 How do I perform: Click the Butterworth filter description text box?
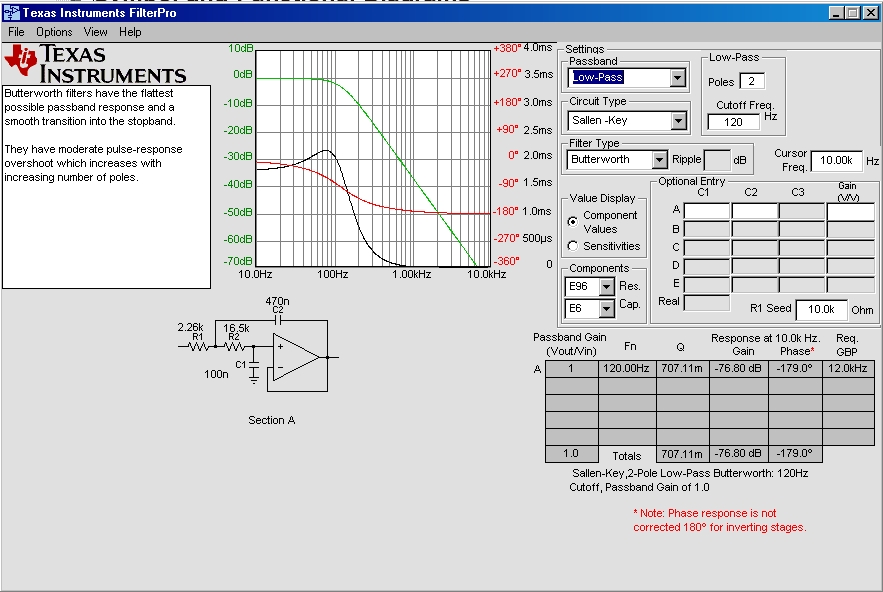coord(106,187)
